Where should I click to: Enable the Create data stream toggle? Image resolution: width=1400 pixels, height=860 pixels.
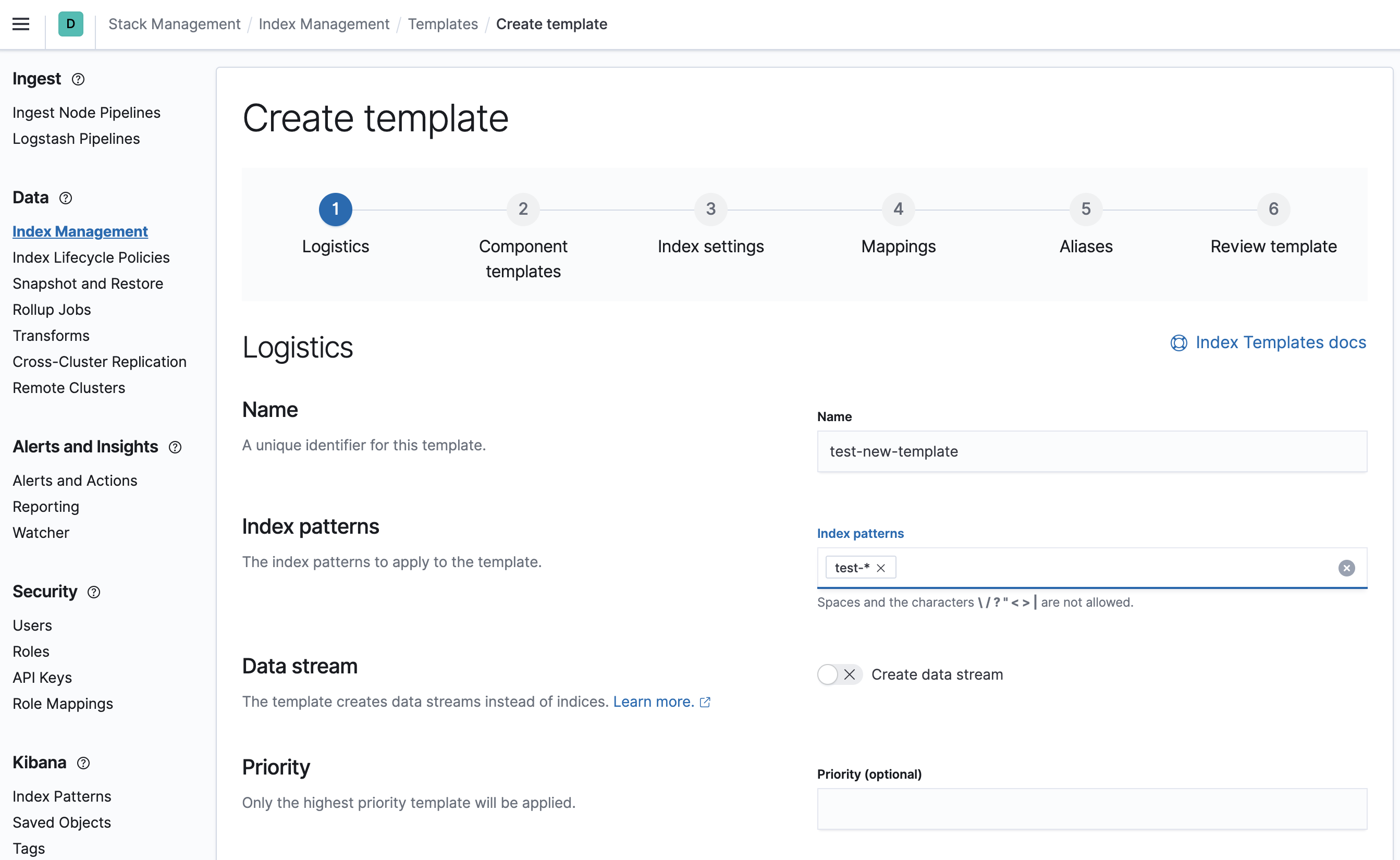coord(839,674)
